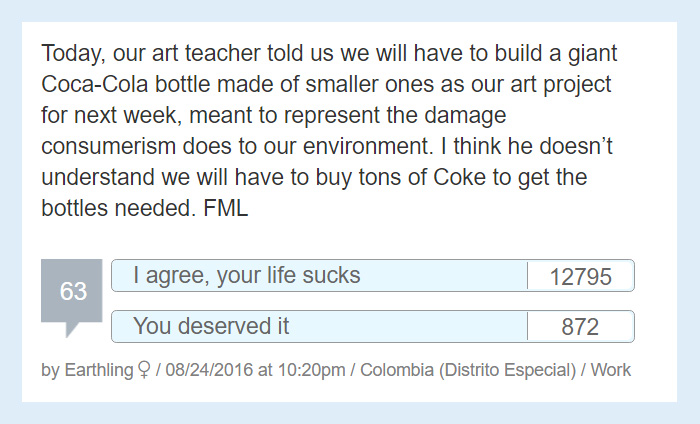Click the Colombia country link
Image resolution: width=700 pixels, height=424 pixels.
tap(397, 370)
